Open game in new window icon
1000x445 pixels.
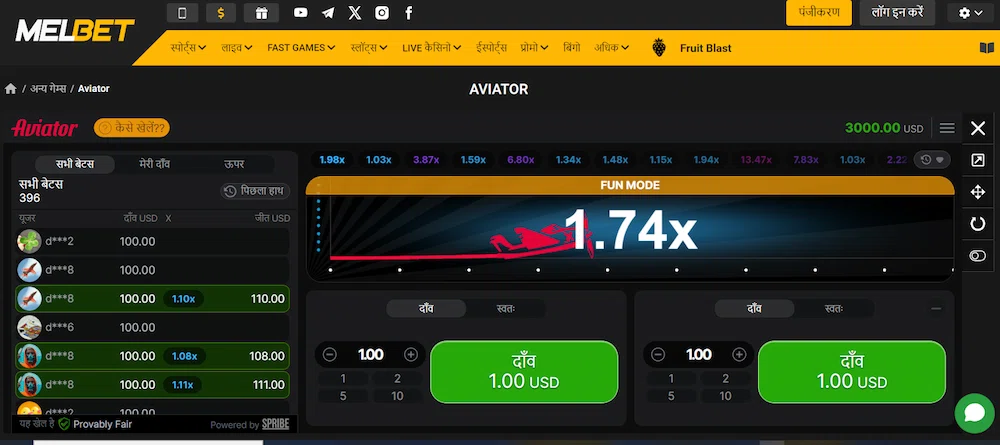tap(978, 160)
